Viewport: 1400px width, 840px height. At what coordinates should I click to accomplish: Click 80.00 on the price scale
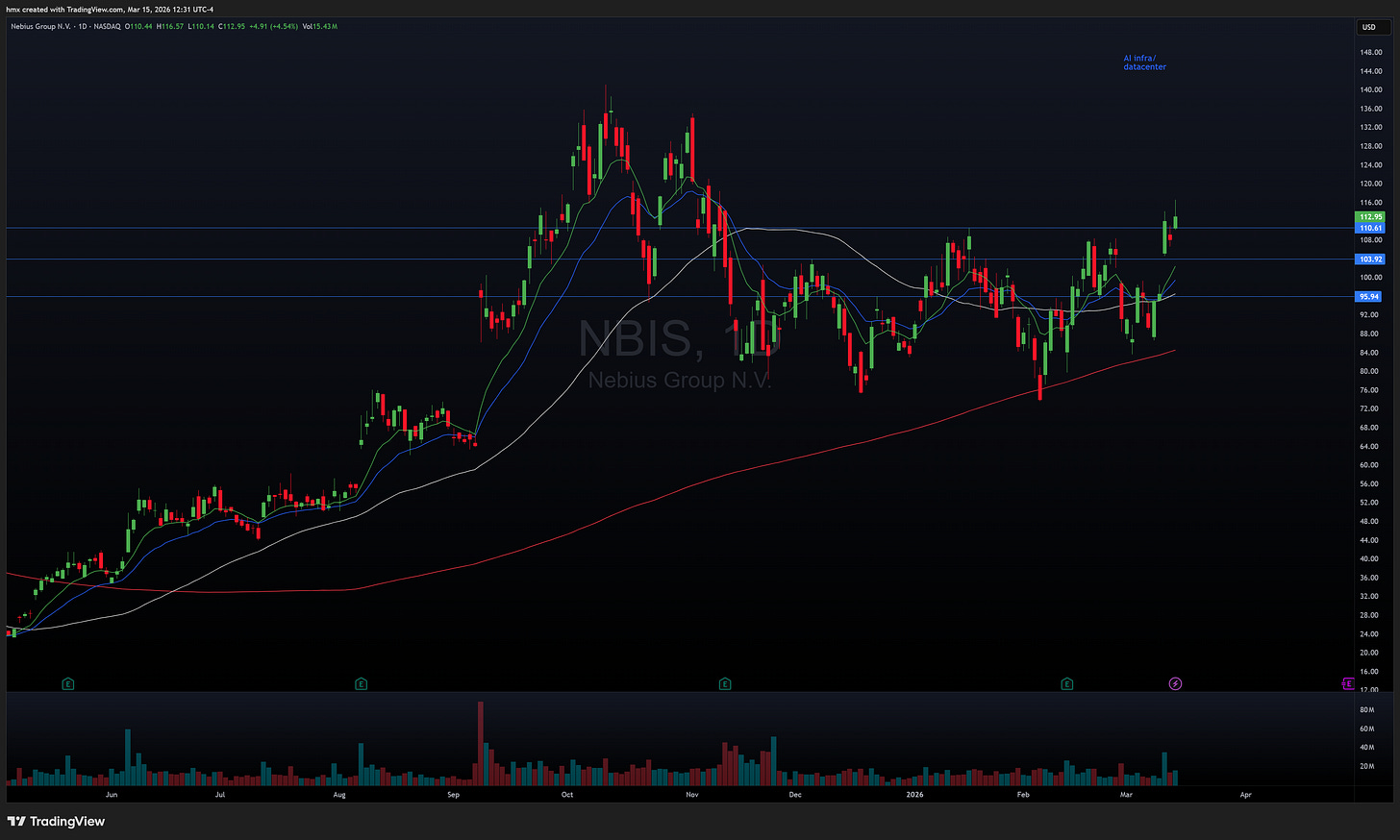click(1371, 371)
